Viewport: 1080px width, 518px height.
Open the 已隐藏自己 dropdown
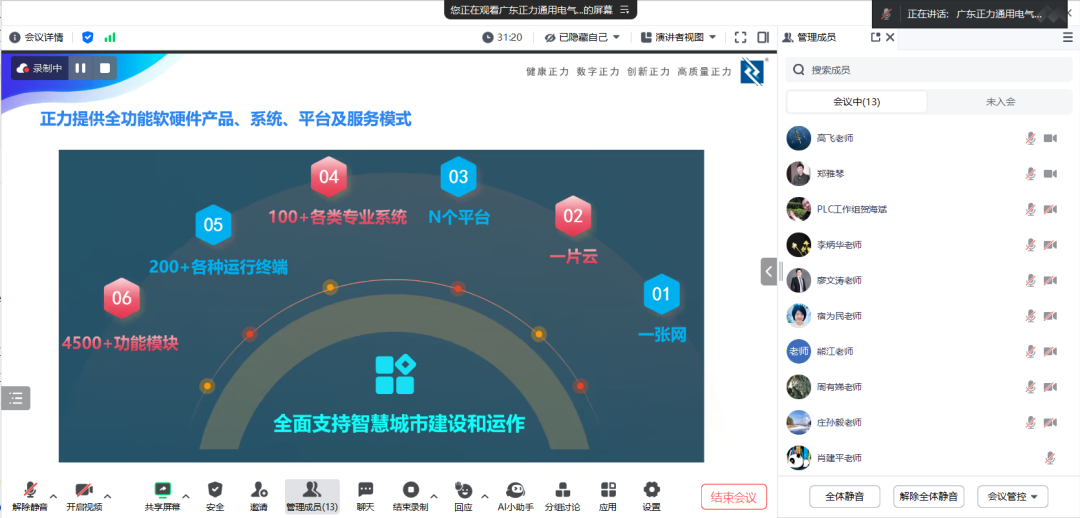(x=583, y=37)
